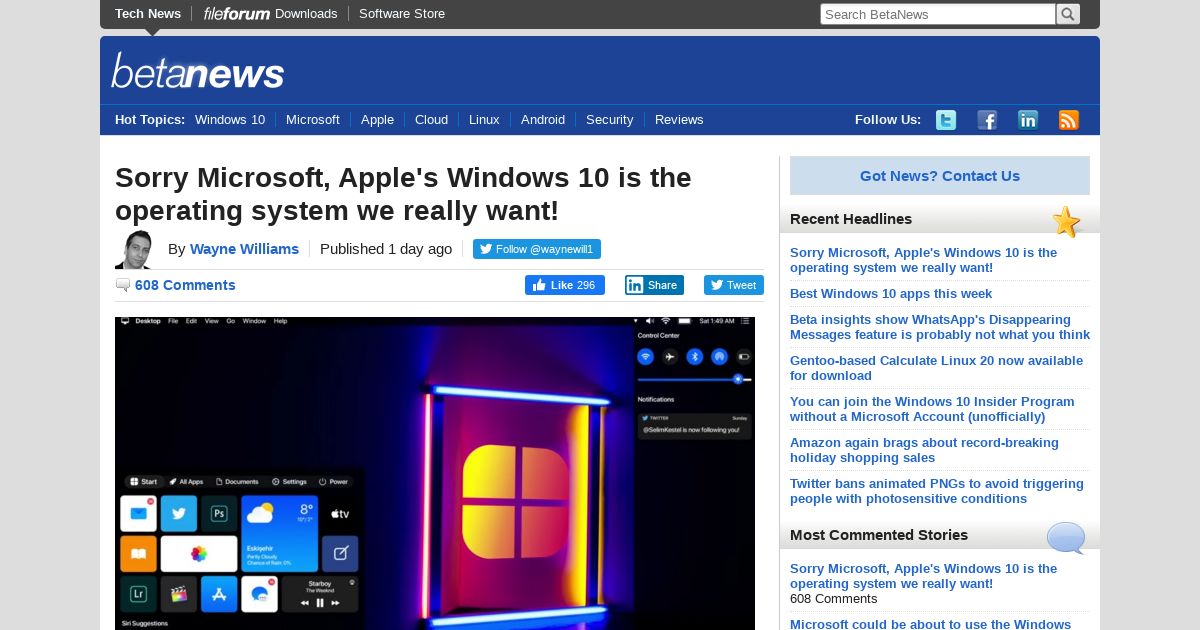This screenshot has width=1200, height=630.
Task: Click LinkedIn Share button
Action: click(x=654, y=285)
